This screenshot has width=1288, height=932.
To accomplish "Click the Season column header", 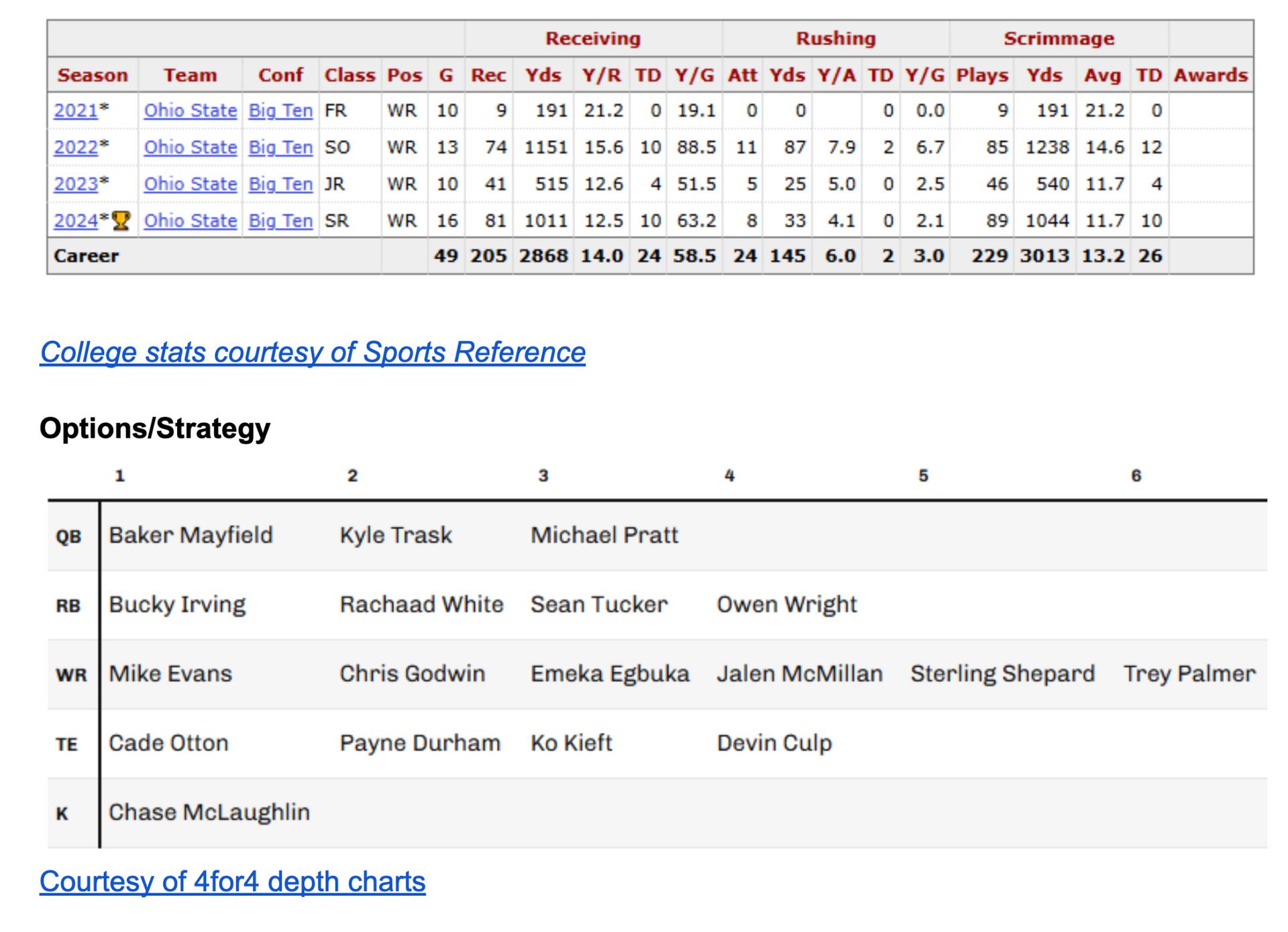I will click(93, 75).
